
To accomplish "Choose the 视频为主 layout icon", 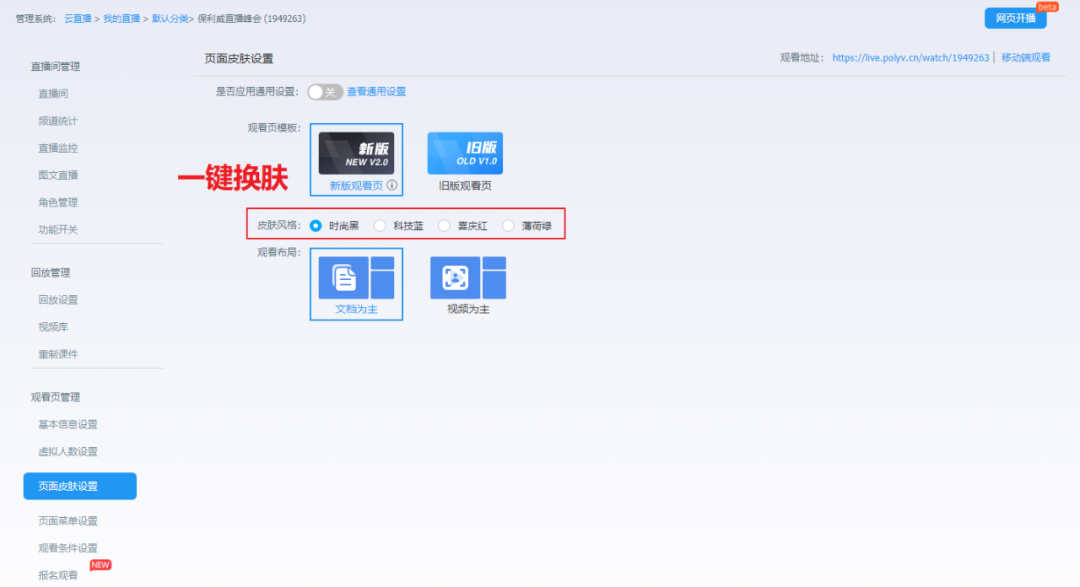I will (x=468, y=277).
